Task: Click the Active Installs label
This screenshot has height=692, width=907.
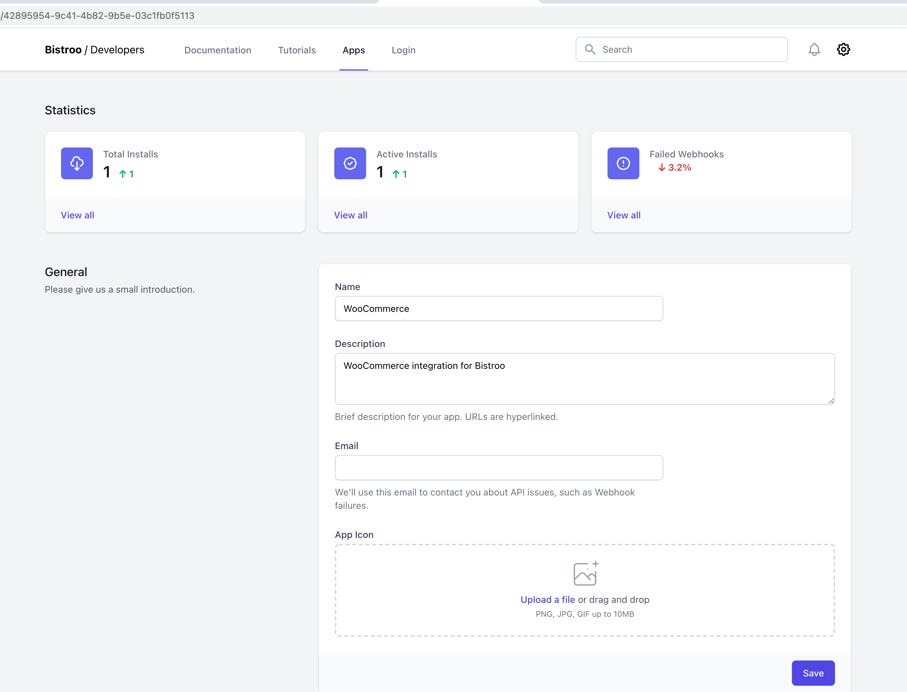Action: click(x=407, y=154)
